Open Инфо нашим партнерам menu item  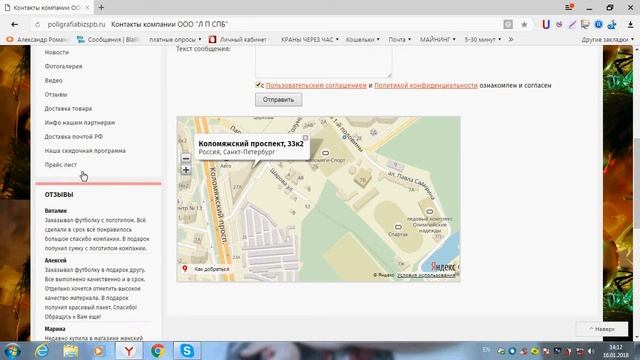tap(80, 122)
